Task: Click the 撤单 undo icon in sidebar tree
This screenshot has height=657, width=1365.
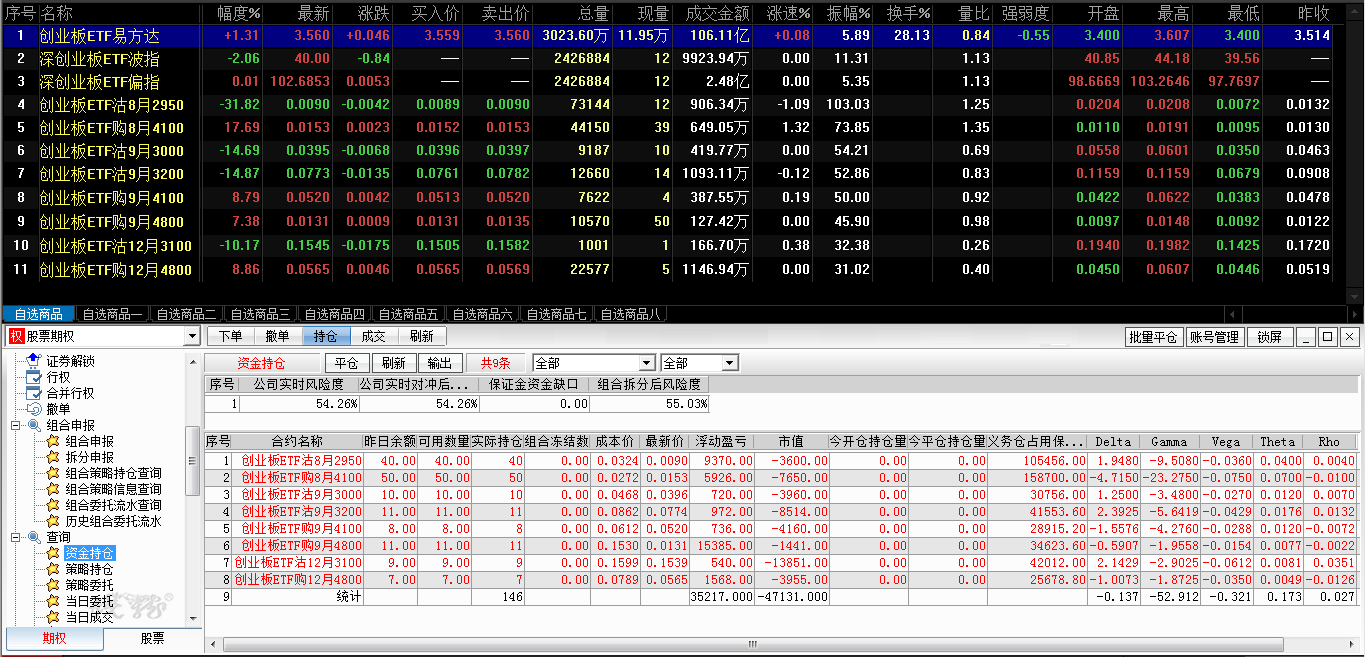Action: [34, 409]
